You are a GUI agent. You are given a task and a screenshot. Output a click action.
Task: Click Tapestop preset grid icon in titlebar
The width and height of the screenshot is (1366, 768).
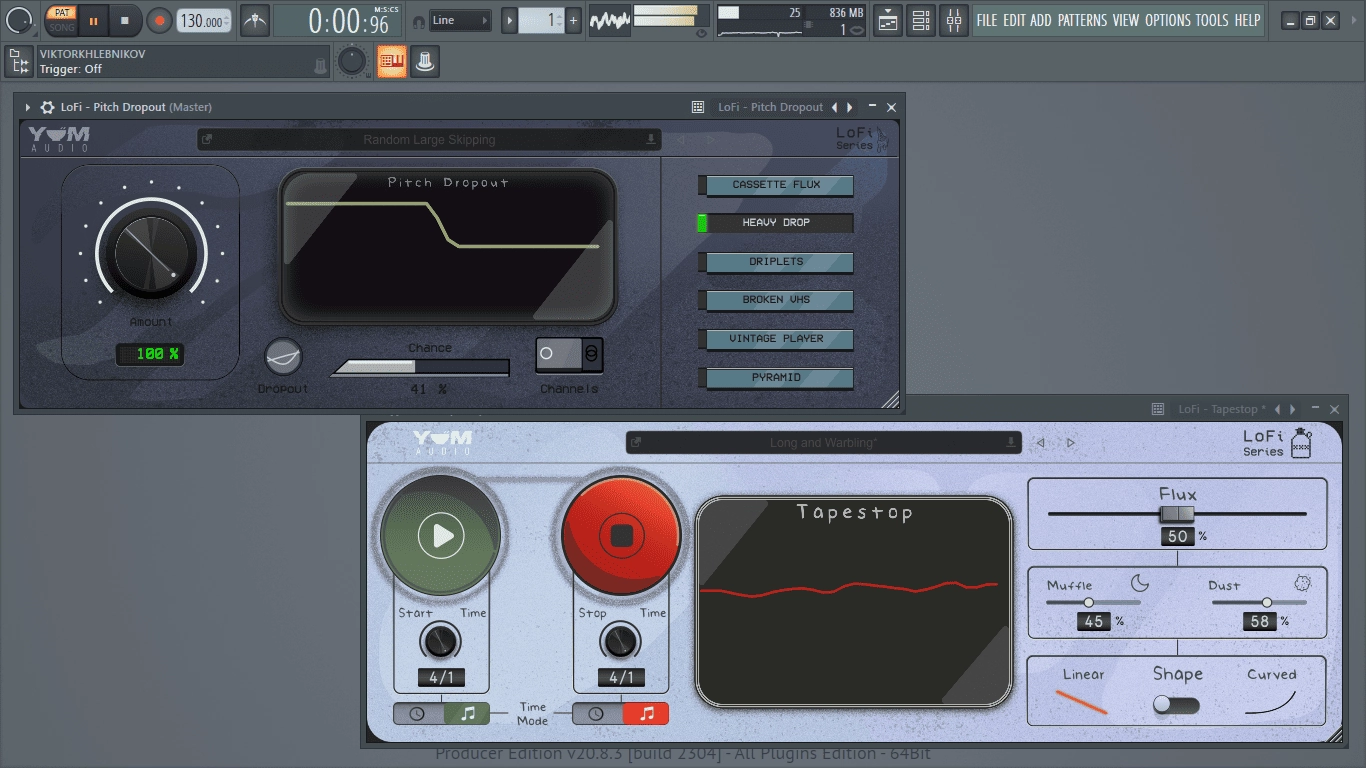click(1158, 409)
